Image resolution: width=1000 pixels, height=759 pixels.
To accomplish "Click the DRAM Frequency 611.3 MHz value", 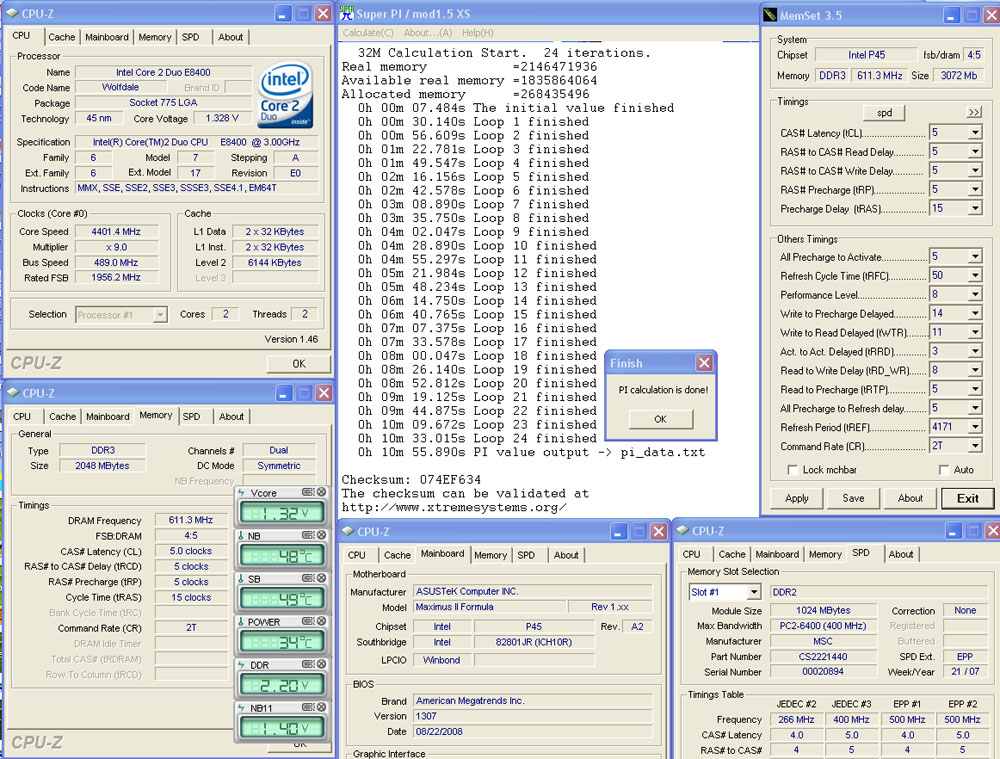I will point(191,520).
